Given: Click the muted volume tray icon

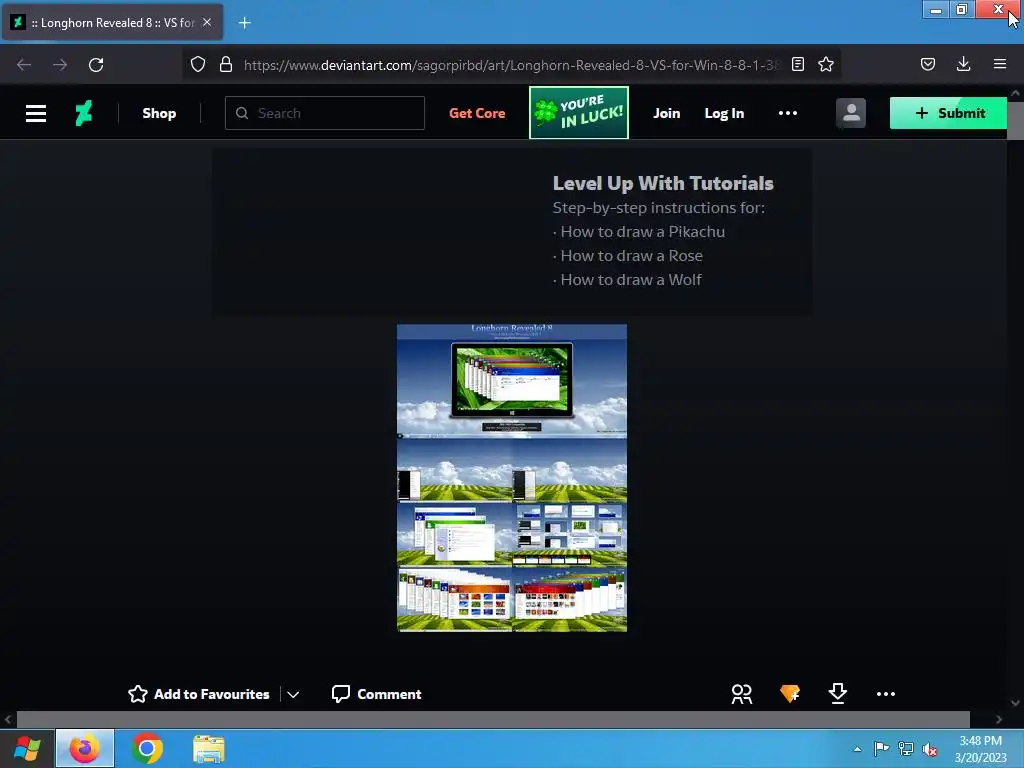Looking at the screenshot, I should pos(930,749).
